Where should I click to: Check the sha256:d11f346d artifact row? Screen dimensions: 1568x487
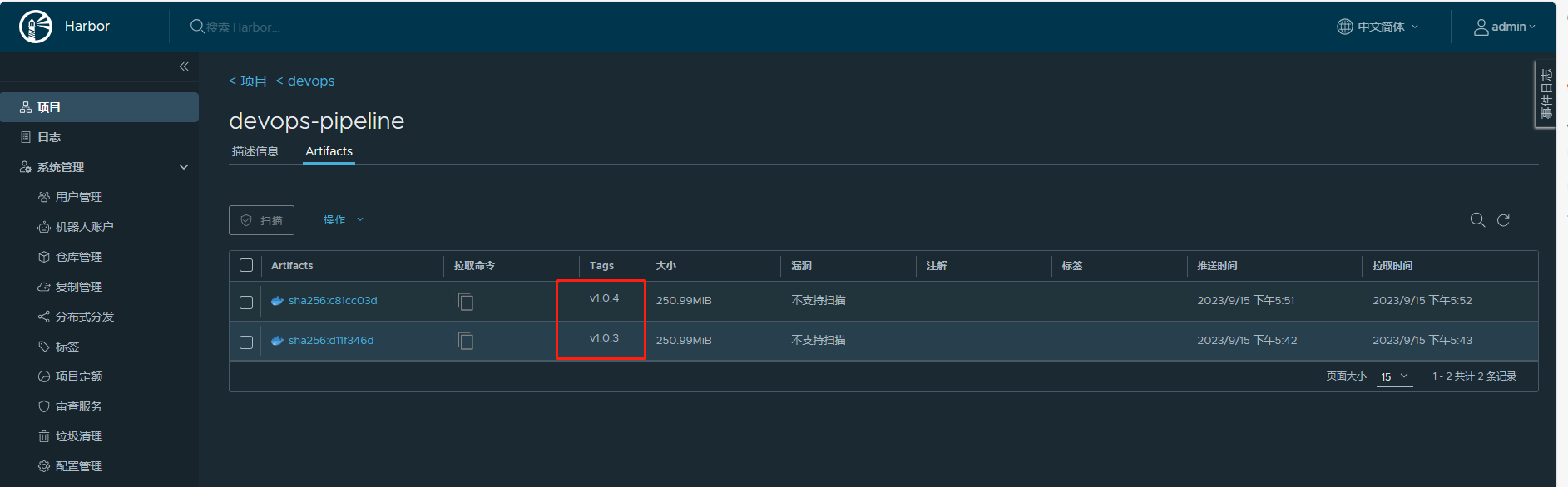[246, 342]
